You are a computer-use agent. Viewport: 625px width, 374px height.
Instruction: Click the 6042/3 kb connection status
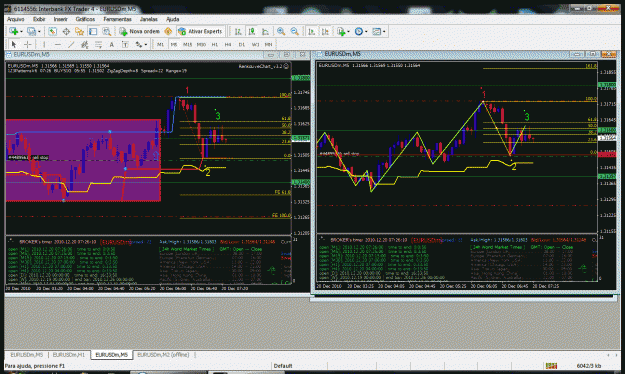tap(589, 366)
